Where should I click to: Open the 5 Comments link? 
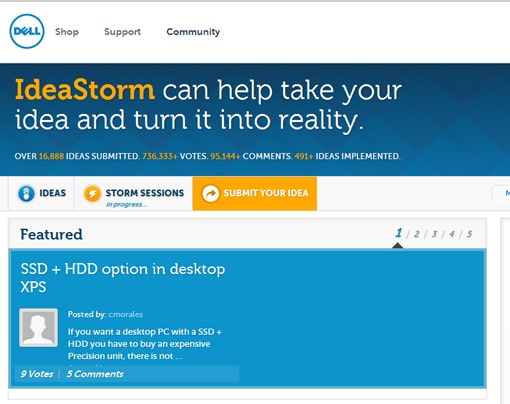[x=95, y=374]
